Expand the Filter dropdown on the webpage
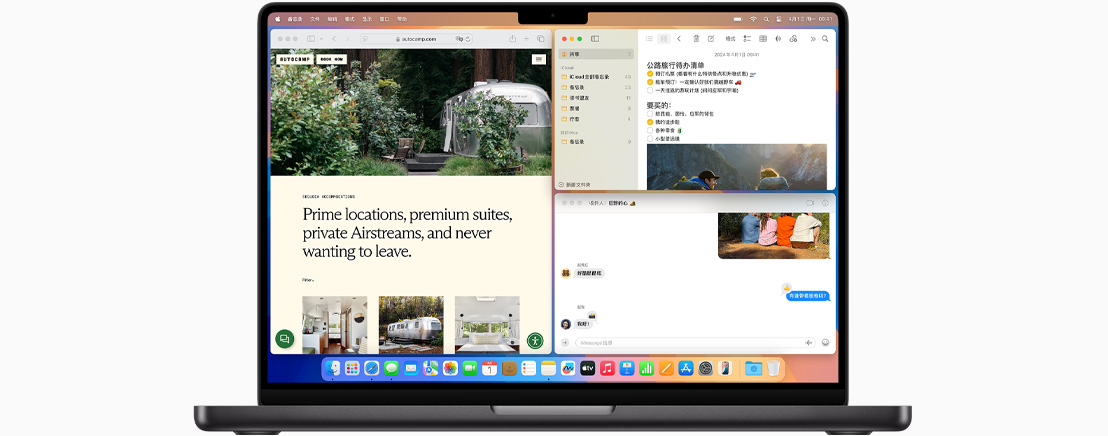The image size is (1108, 436). pos(308,280)
